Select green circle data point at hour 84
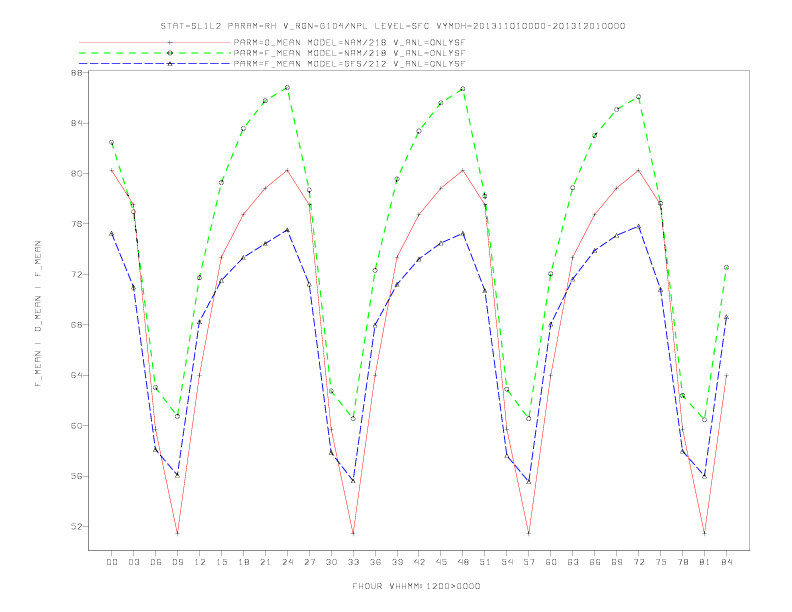 (726, 267)
